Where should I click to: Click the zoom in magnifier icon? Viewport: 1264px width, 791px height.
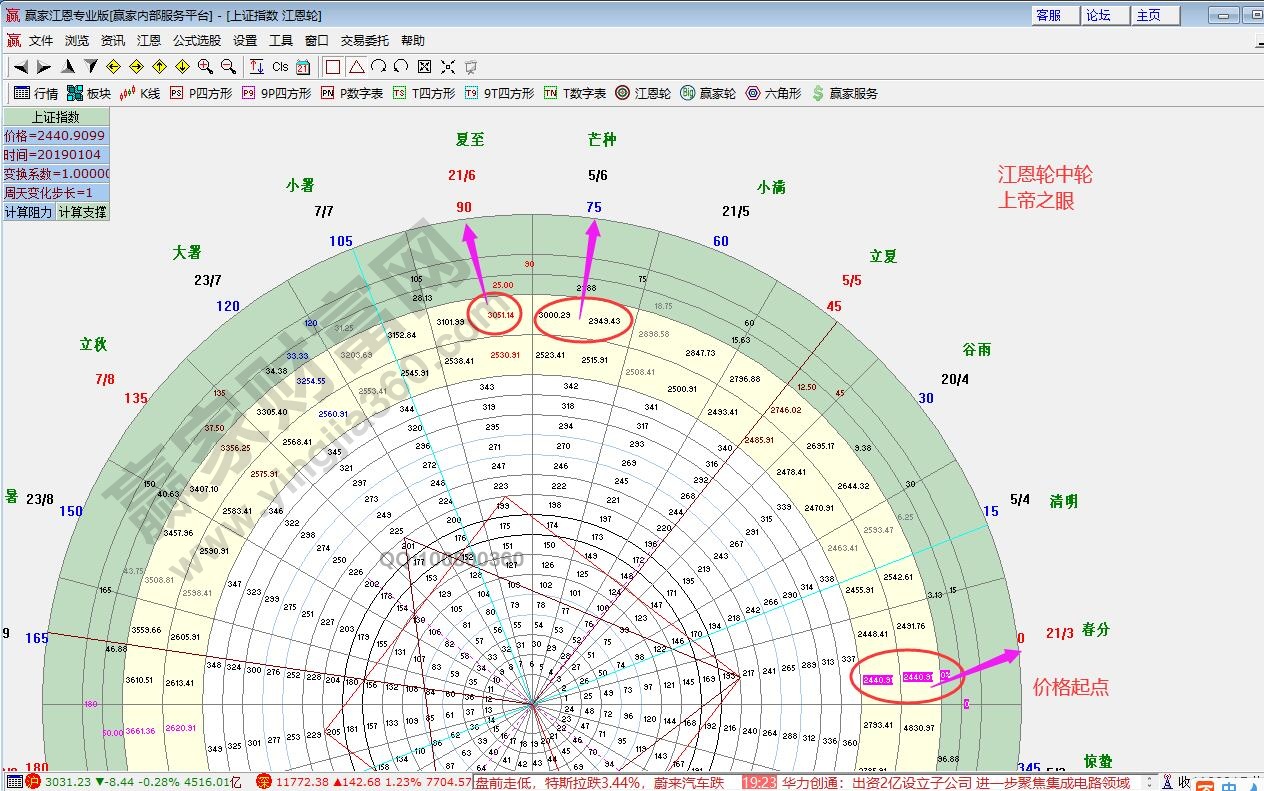tap(205, 67)
